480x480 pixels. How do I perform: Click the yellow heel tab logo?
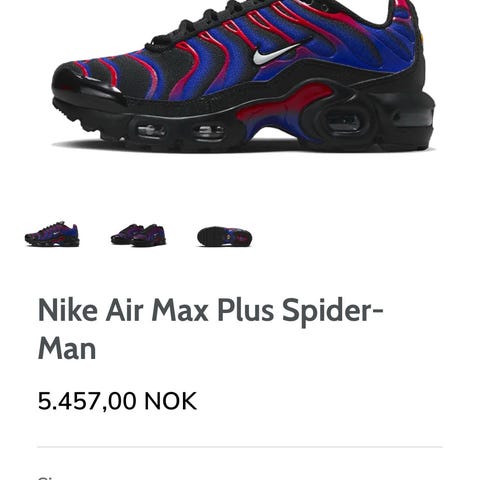(x=423, y=36)
